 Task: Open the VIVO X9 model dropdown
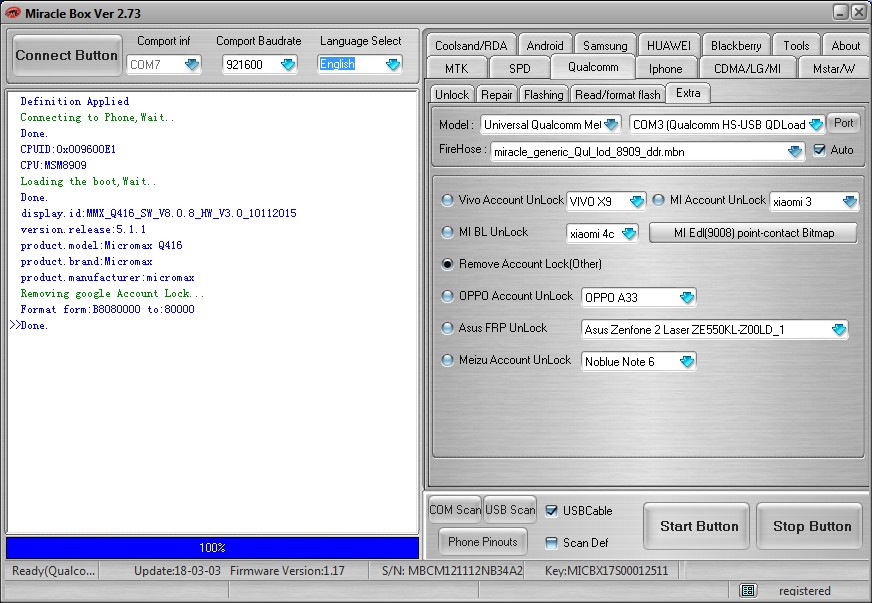pos(637,201)
